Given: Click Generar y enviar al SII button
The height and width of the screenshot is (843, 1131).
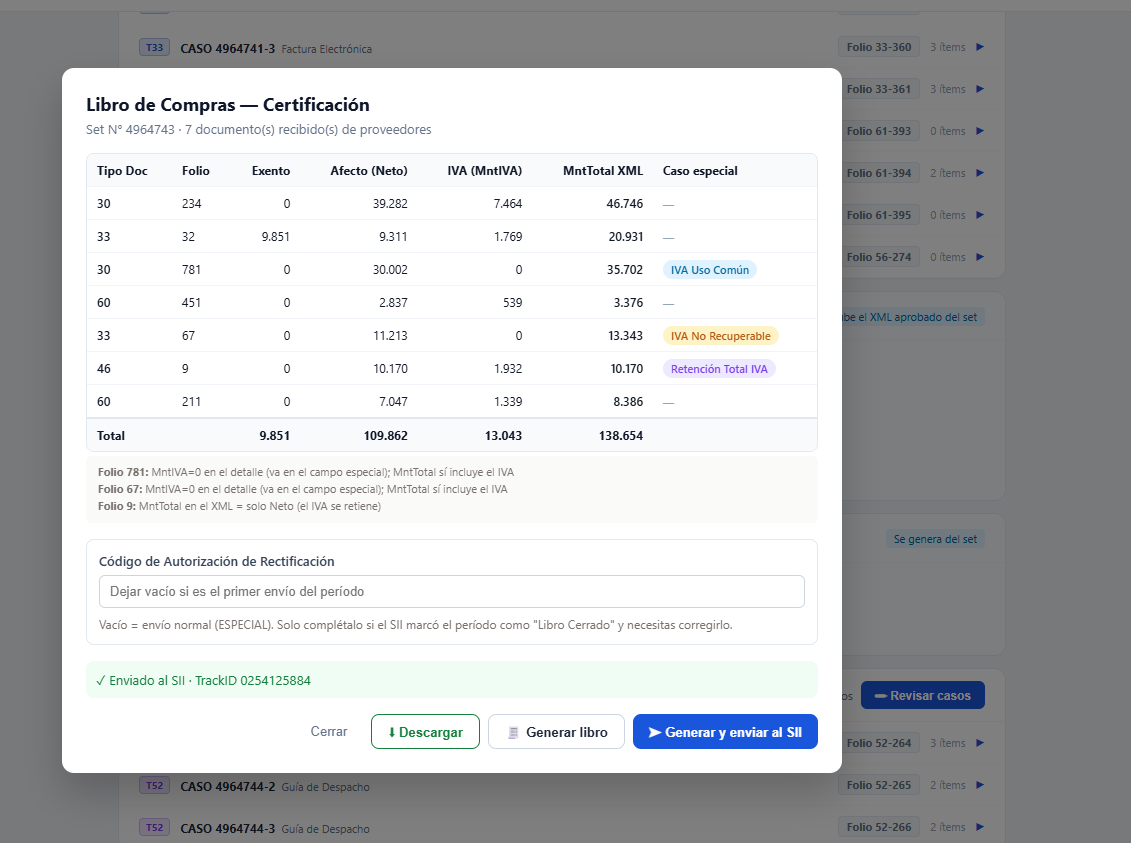Looking at the screenshot, I should pos(725,731).
